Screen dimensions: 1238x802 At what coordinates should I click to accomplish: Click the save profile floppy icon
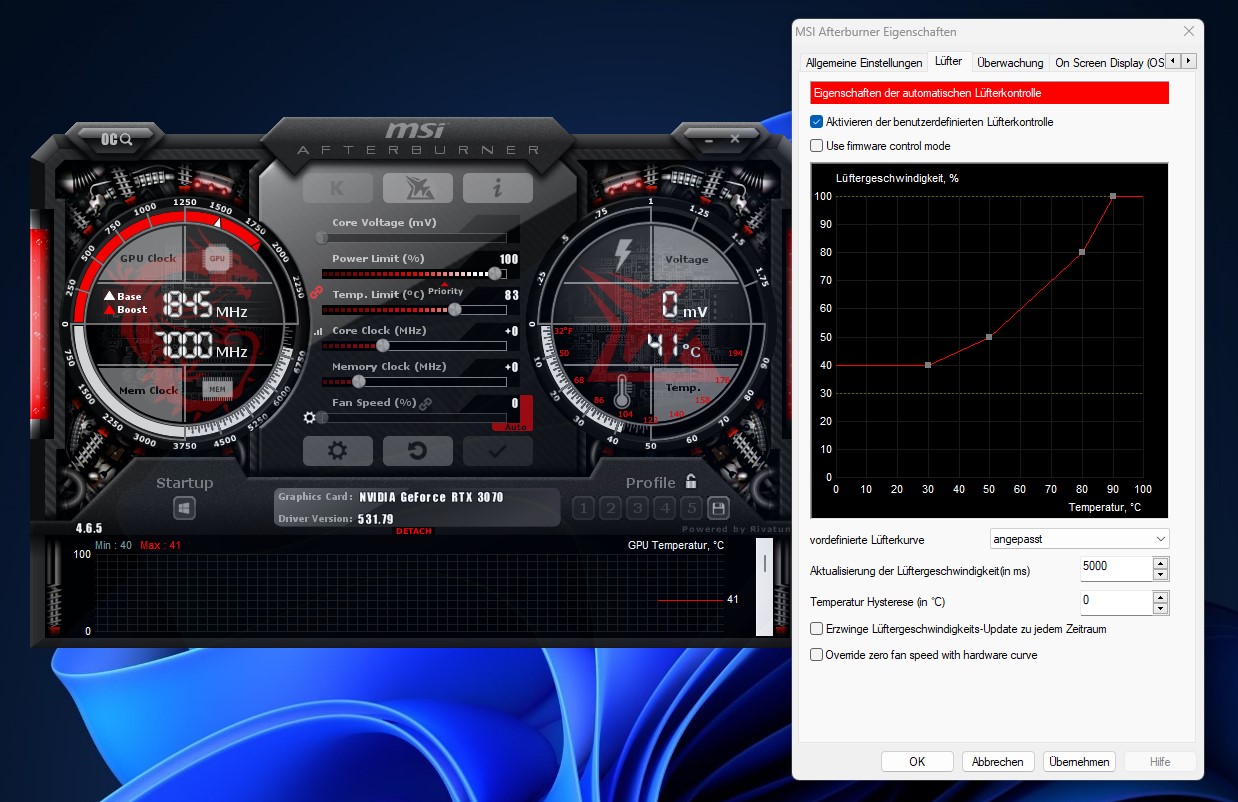pyautogui.click(x=718, y=508)
